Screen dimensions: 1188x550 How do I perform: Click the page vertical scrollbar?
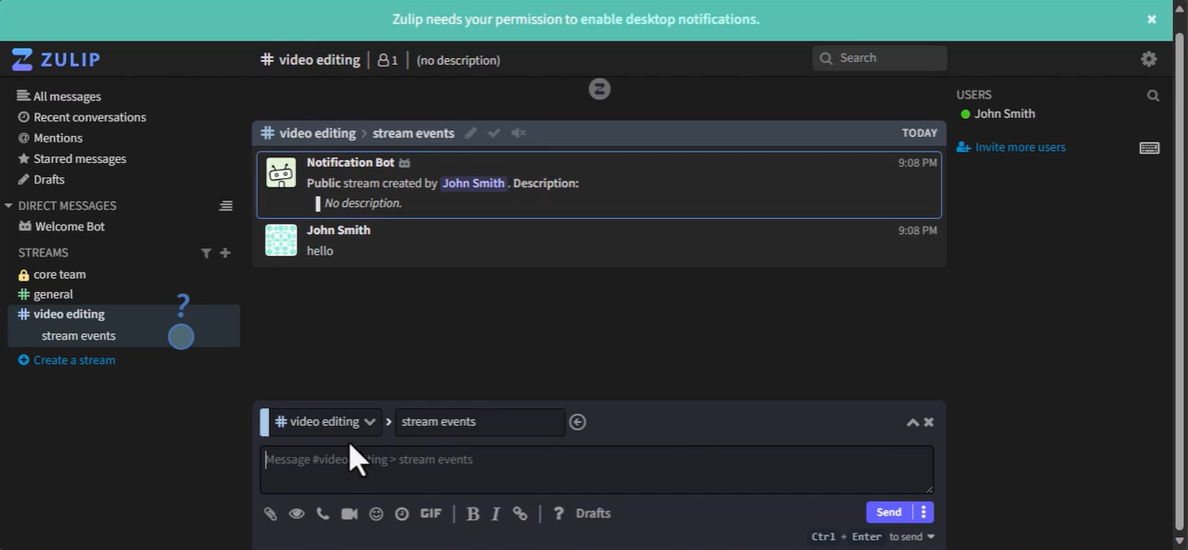coord(1180,280)
